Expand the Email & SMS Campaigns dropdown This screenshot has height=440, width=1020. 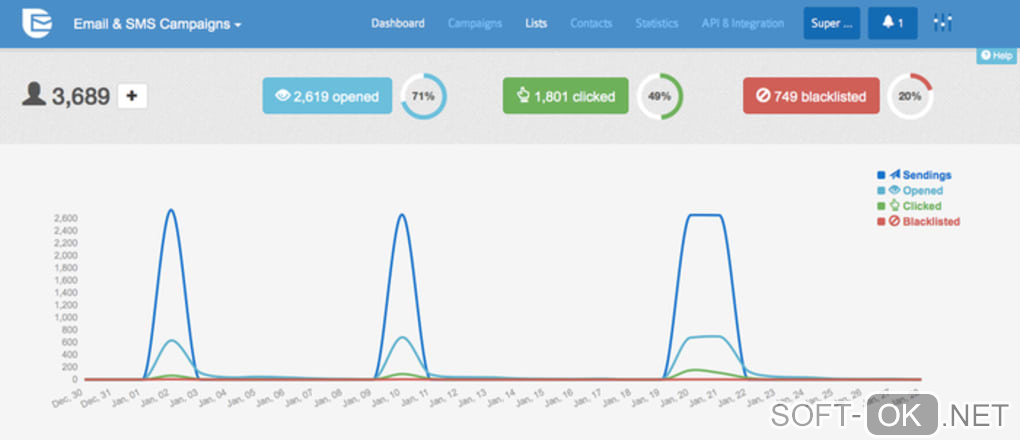(157, 25)
